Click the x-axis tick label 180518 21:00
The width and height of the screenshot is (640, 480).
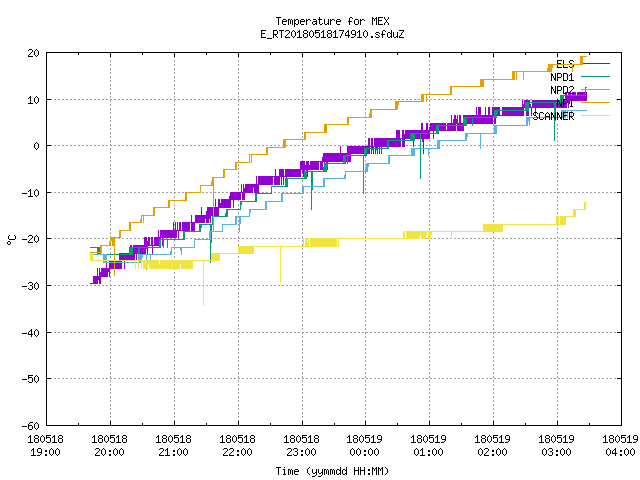click(173, 446)
